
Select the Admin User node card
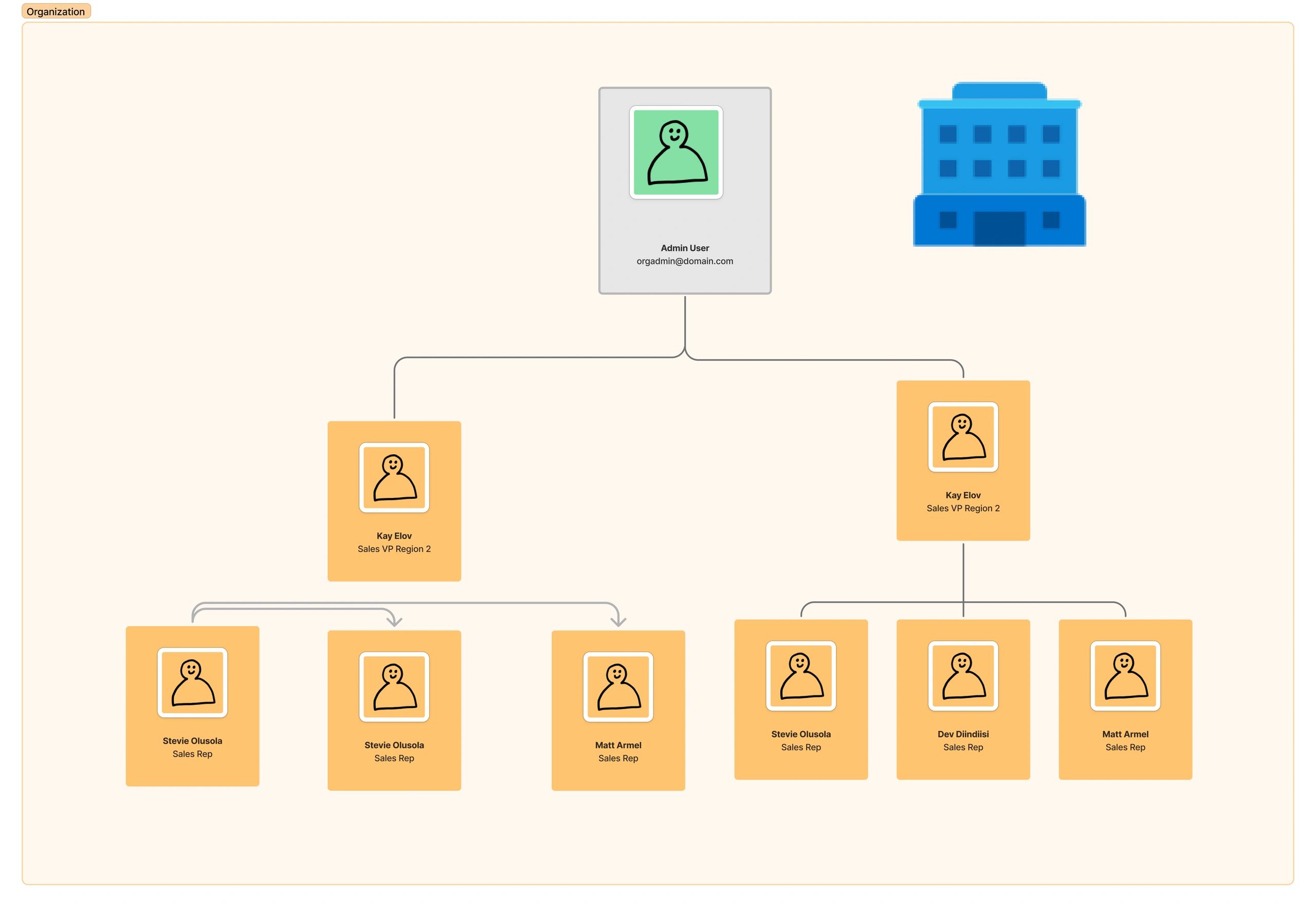684,189
